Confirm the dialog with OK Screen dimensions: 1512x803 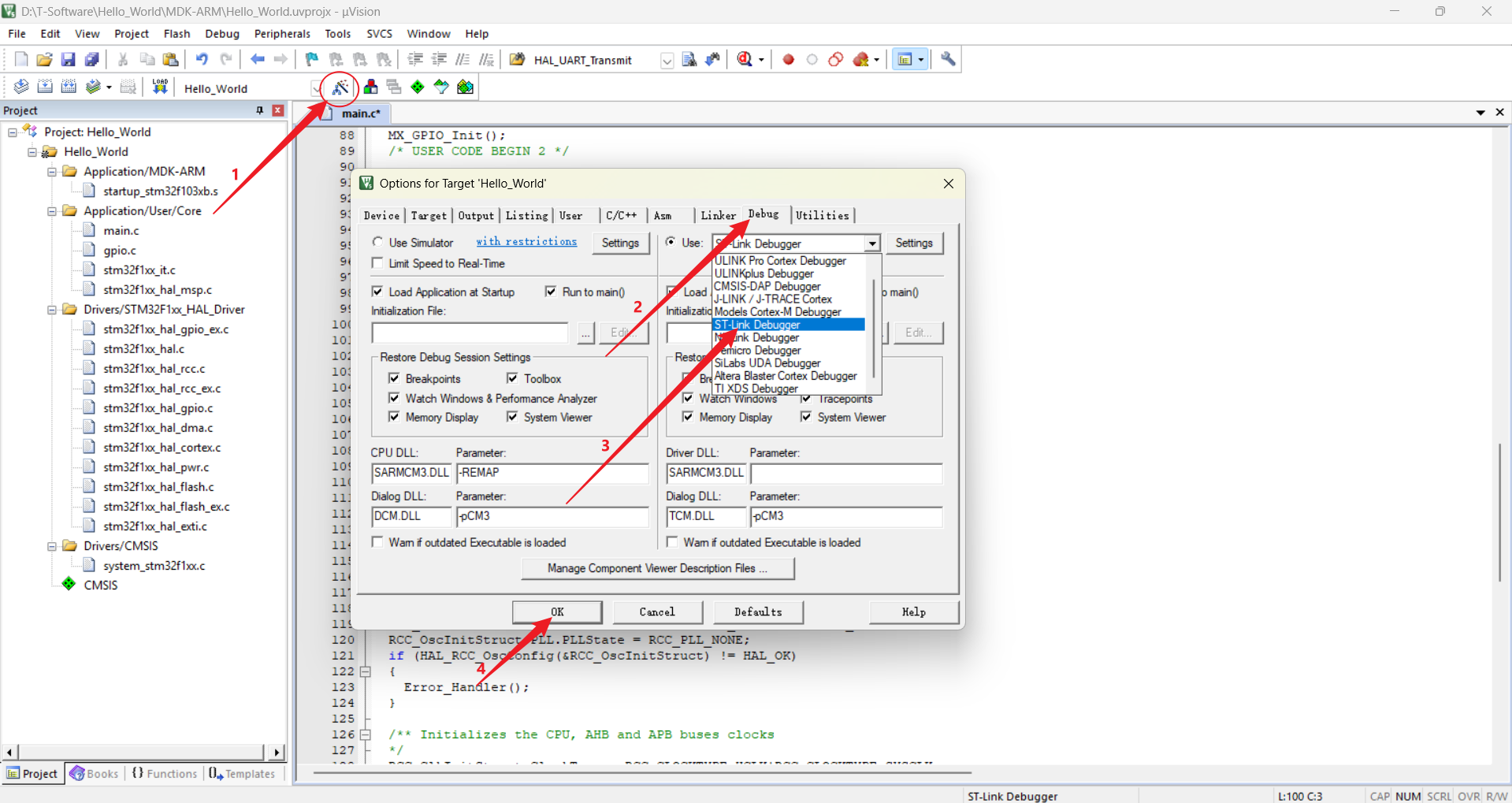pyautogui.click(x=557, y=612)
